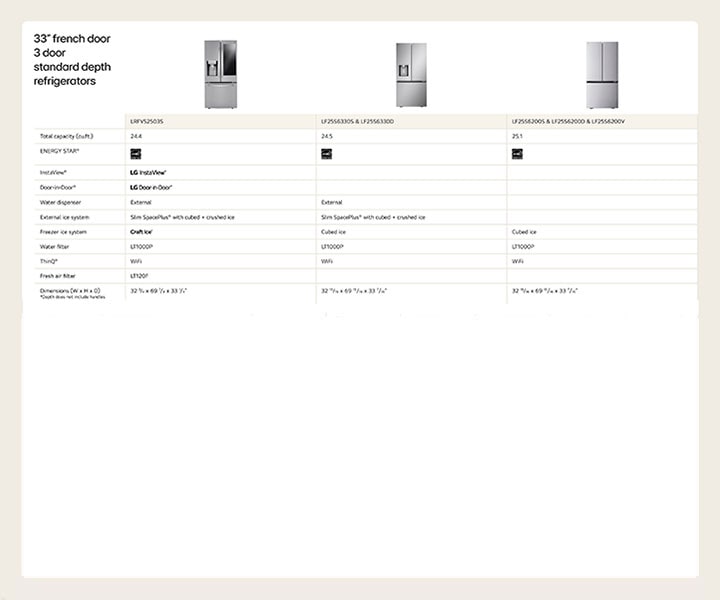Click the 'Craft Ice' cell

click(x=141, y=232)
